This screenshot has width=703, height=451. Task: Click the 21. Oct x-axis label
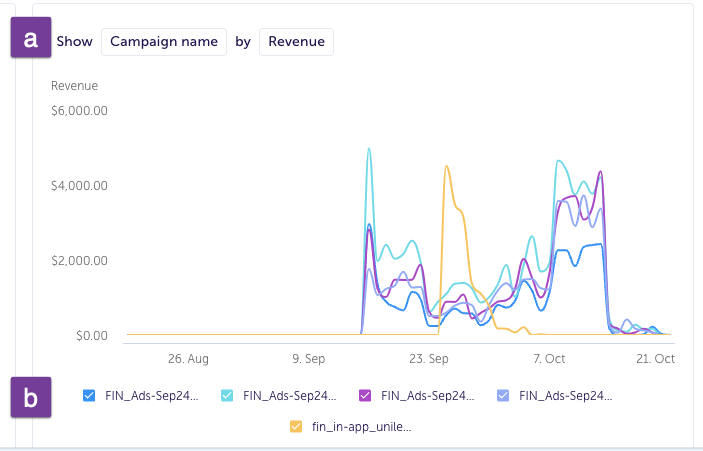655,358
